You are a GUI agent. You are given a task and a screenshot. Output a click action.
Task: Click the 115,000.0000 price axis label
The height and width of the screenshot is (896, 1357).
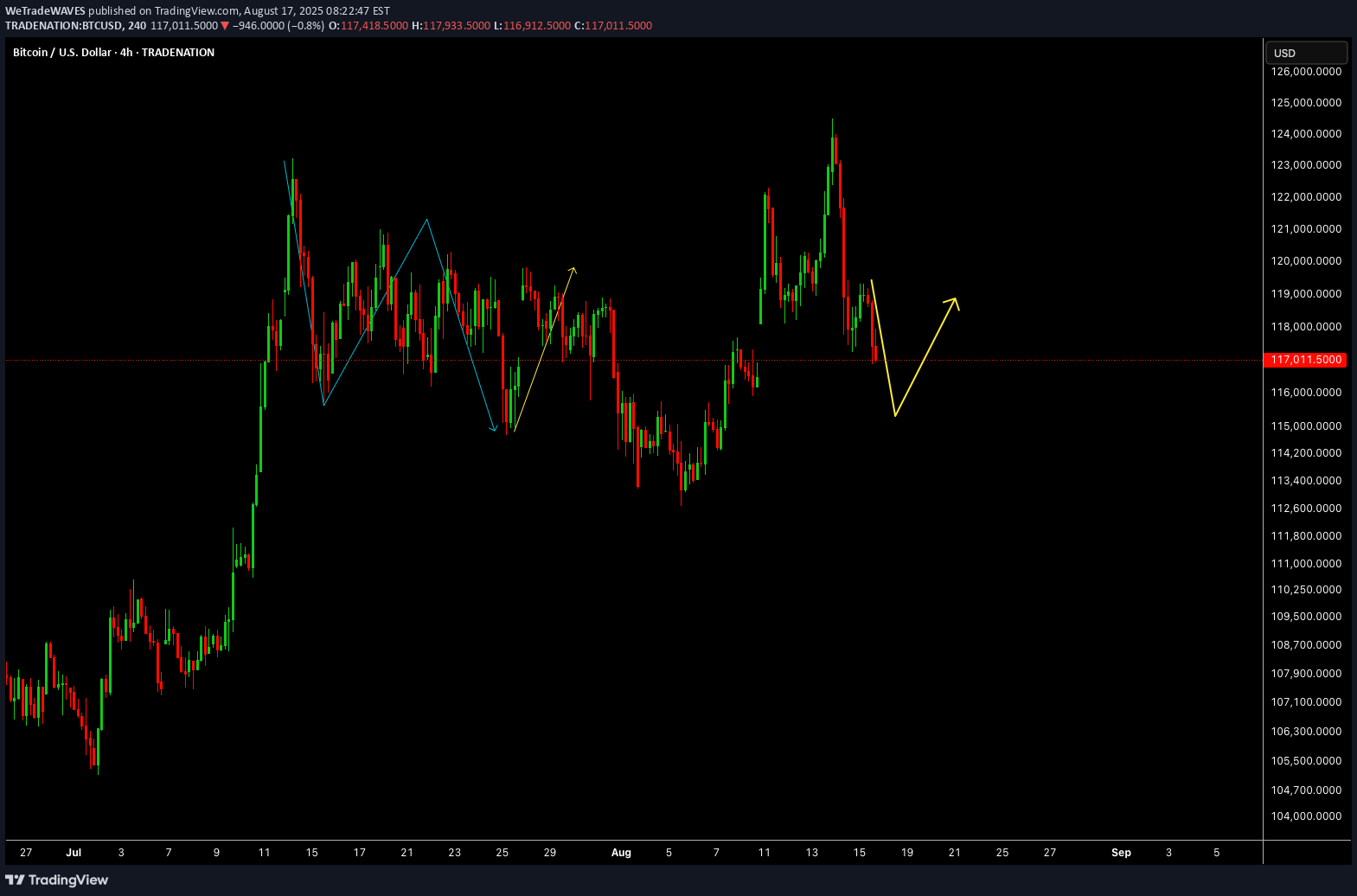click(1306, 426)
